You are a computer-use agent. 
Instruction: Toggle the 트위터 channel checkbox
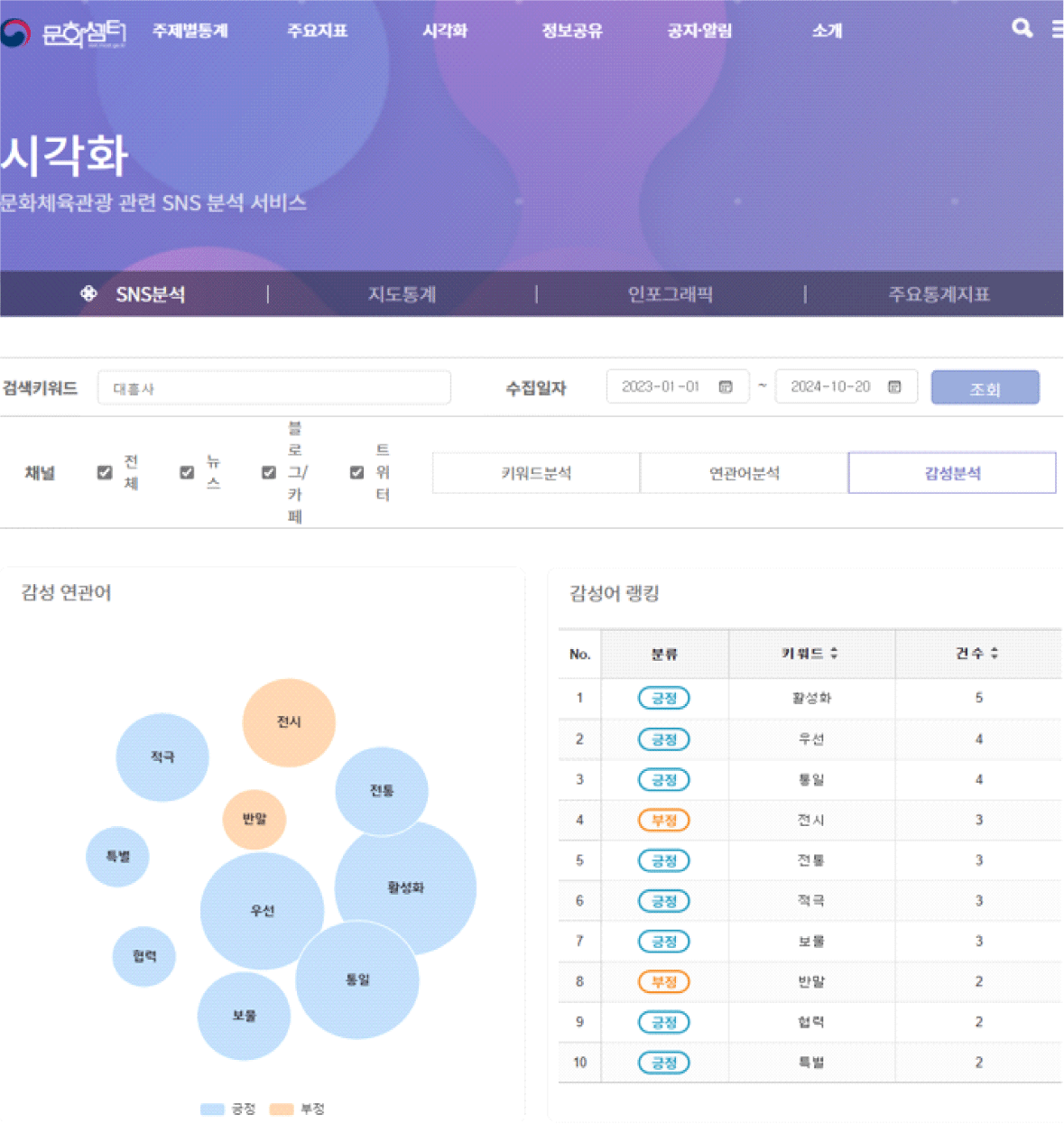[x=356, y=472]
